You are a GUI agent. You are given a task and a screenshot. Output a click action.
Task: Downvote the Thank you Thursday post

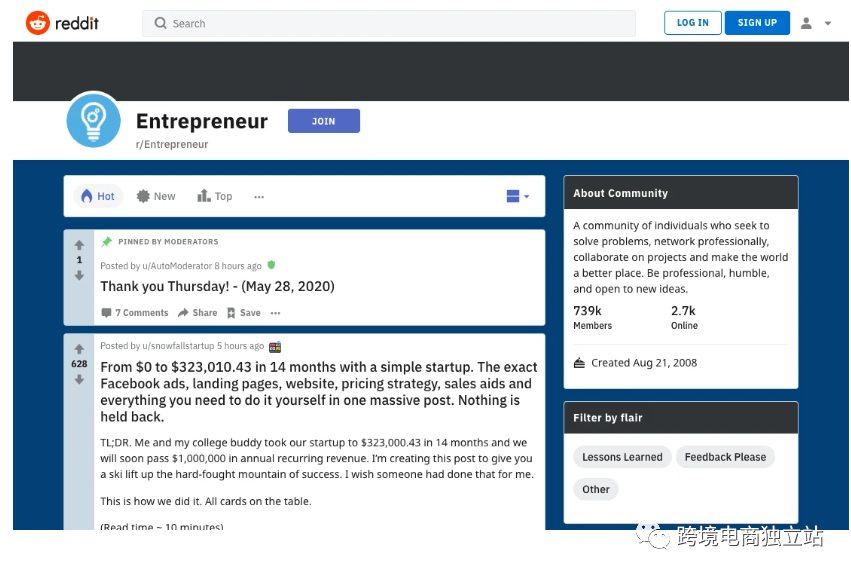tap(79, 276)
